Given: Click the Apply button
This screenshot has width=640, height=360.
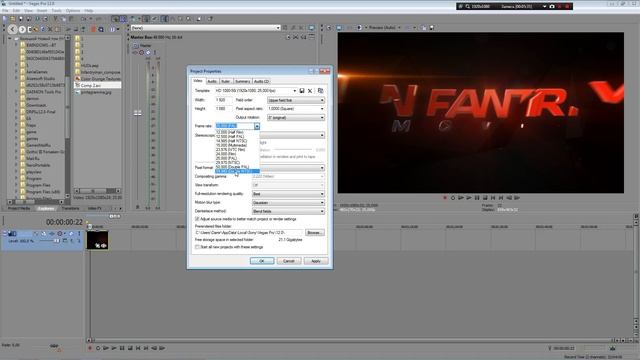Looking at the screenshot, I should coord(316,261).
